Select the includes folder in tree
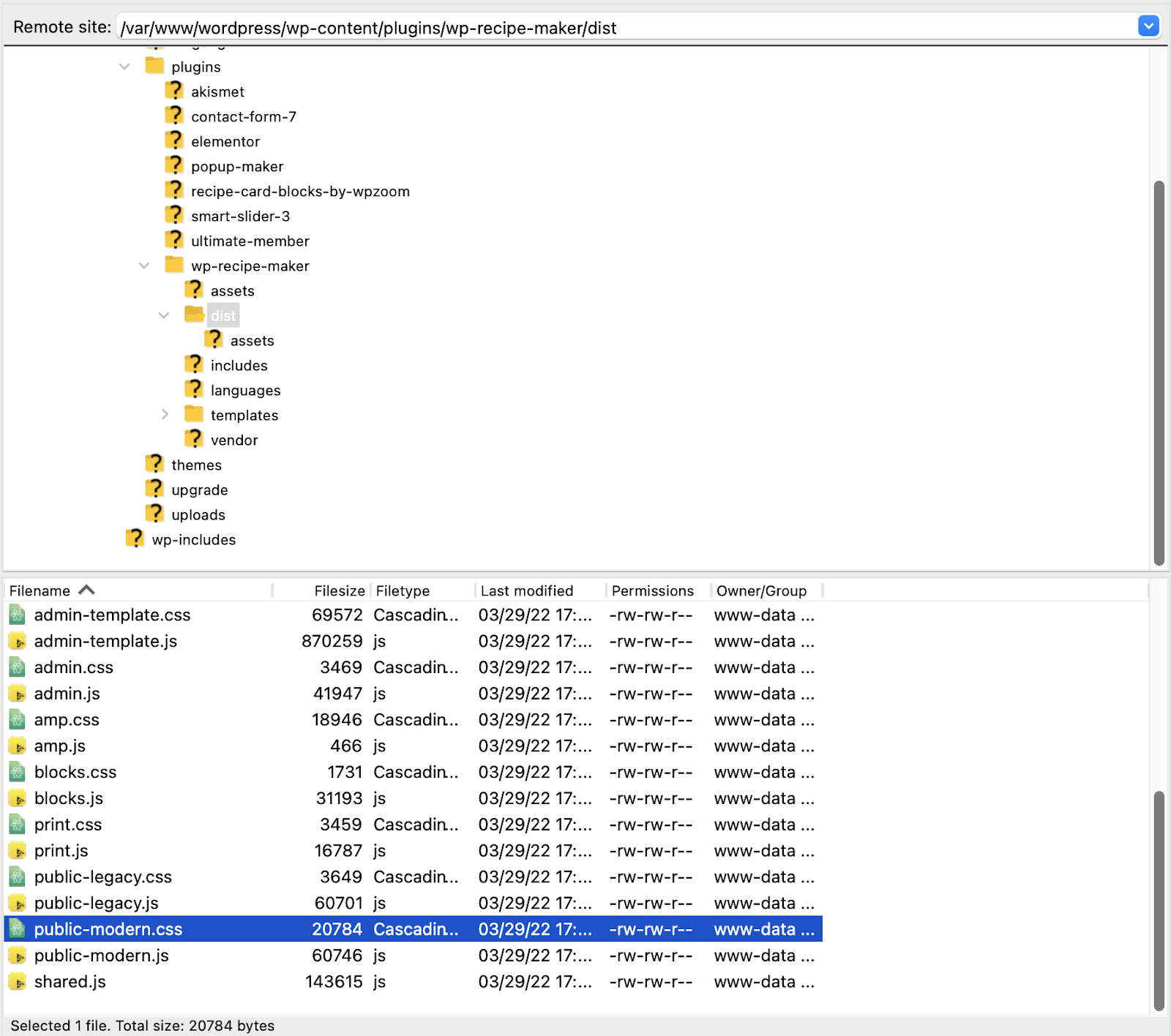 (x=239, y=366)
